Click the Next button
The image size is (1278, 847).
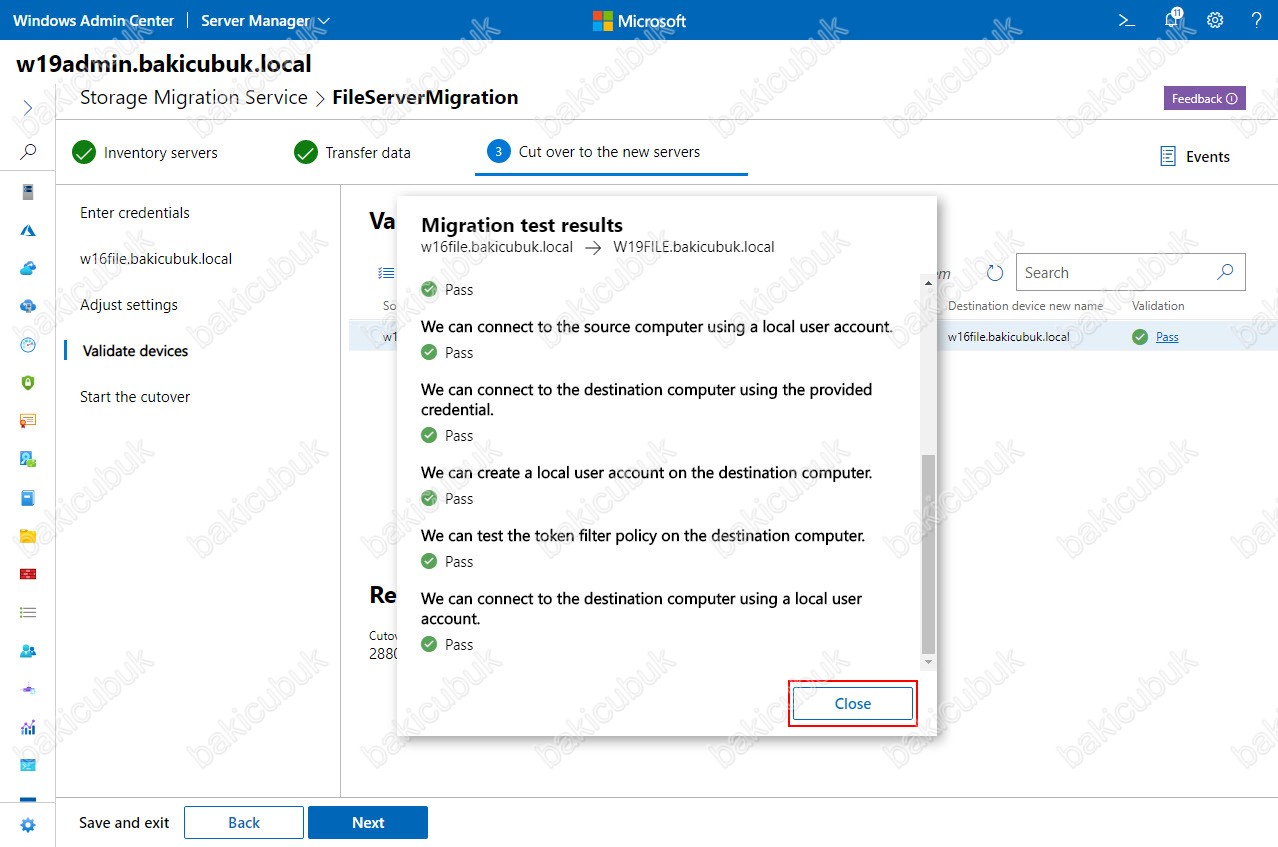368,823
